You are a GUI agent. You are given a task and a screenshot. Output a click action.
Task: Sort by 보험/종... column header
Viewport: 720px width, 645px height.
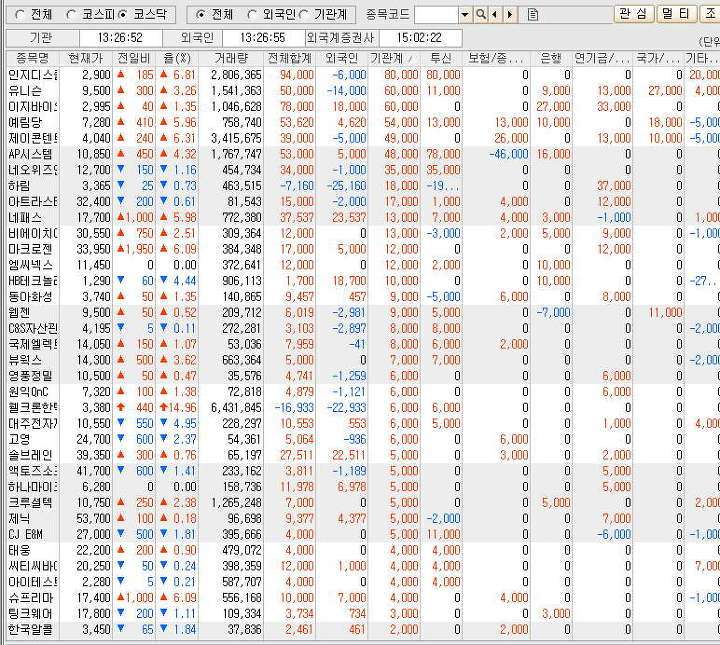496,58
